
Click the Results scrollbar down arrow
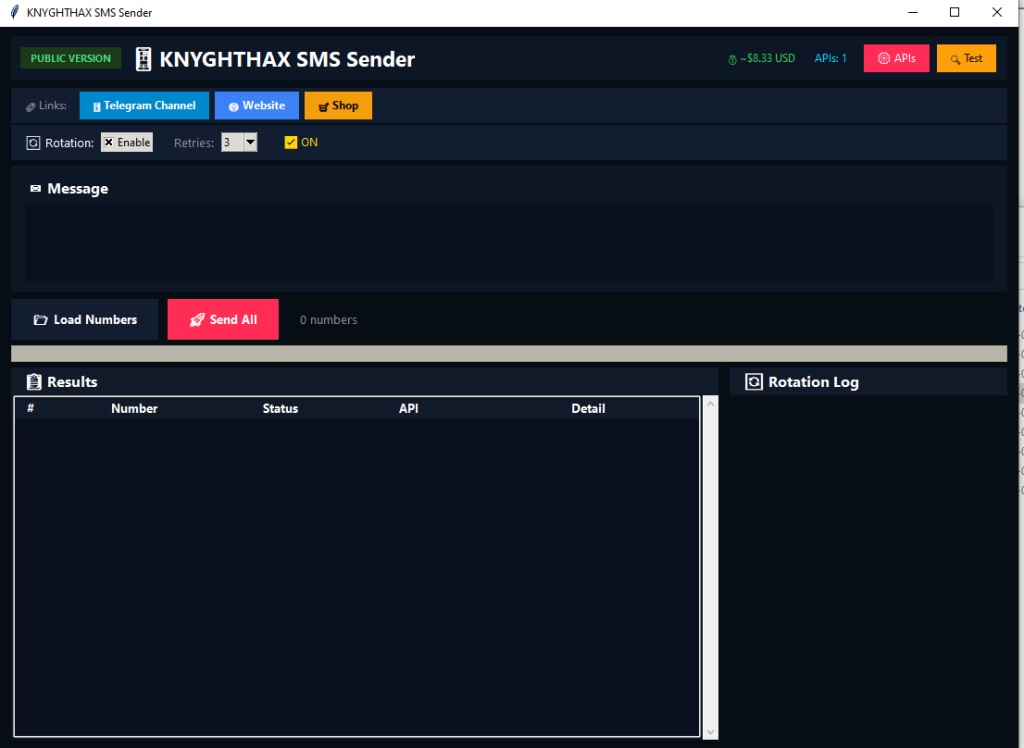click(711, 732)
